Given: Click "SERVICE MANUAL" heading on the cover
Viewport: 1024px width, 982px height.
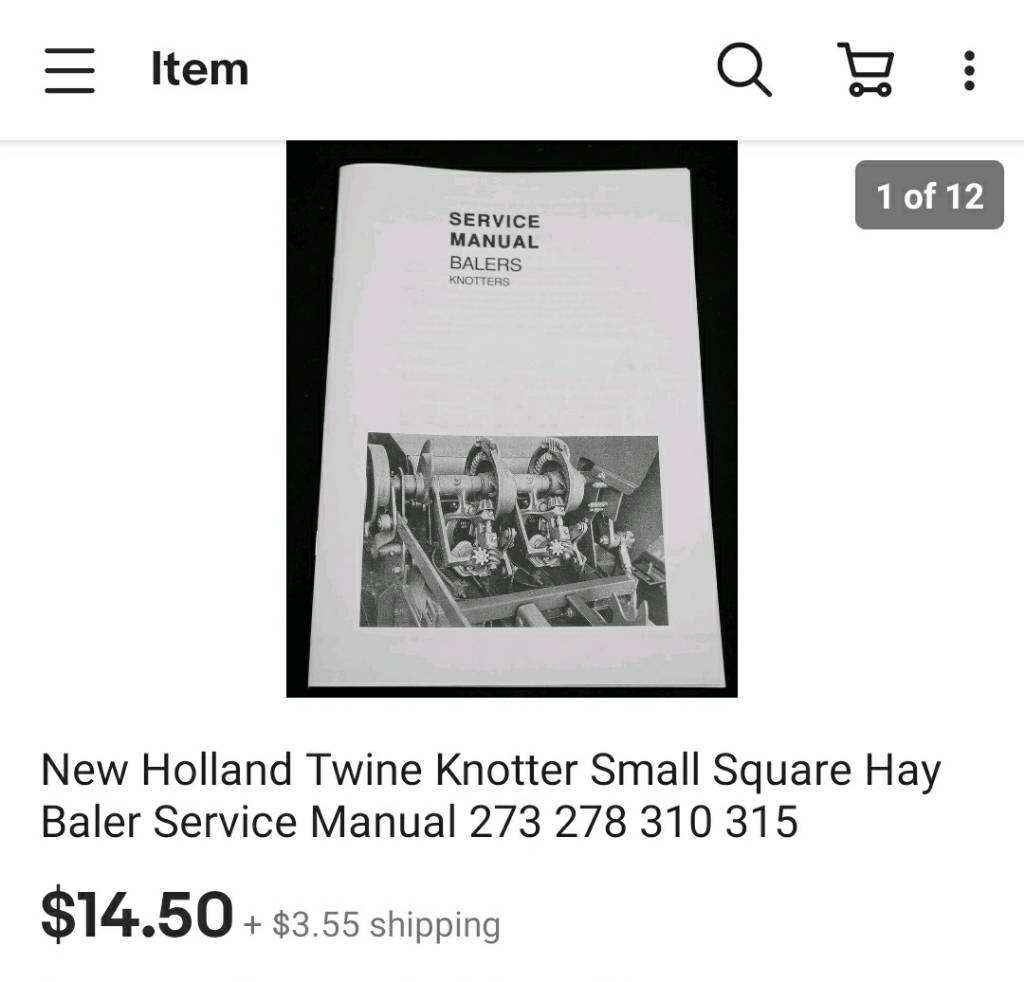Looking at the screenshot, I should pyautogui.click(x=494, y=230).
